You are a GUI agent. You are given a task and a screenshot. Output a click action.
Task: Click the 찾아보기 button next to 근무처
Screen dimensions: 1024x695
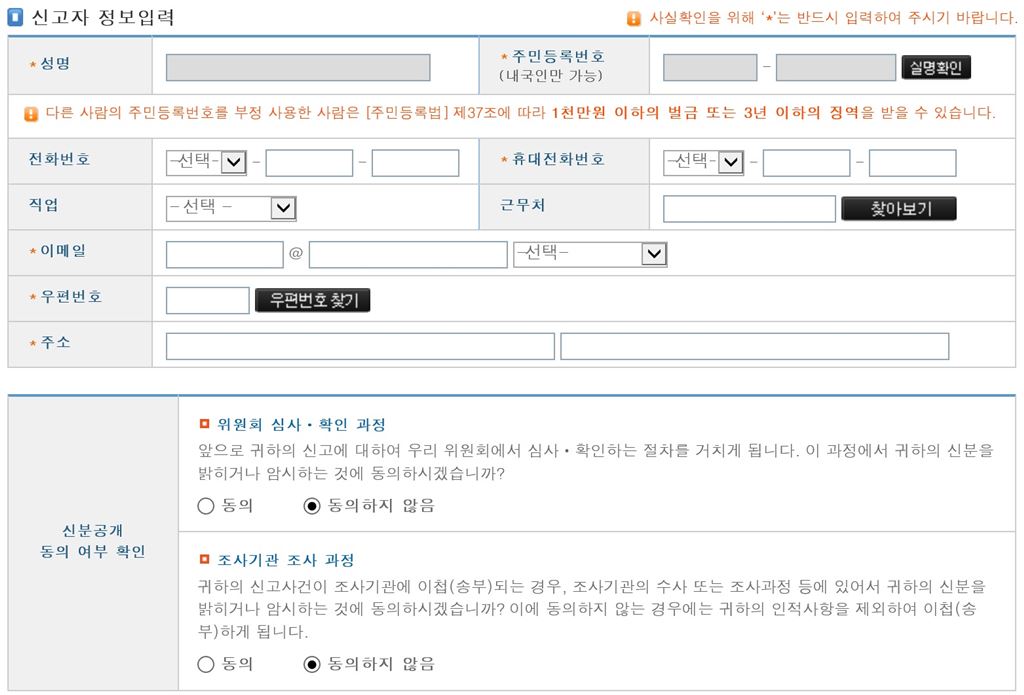pos(897,208)
